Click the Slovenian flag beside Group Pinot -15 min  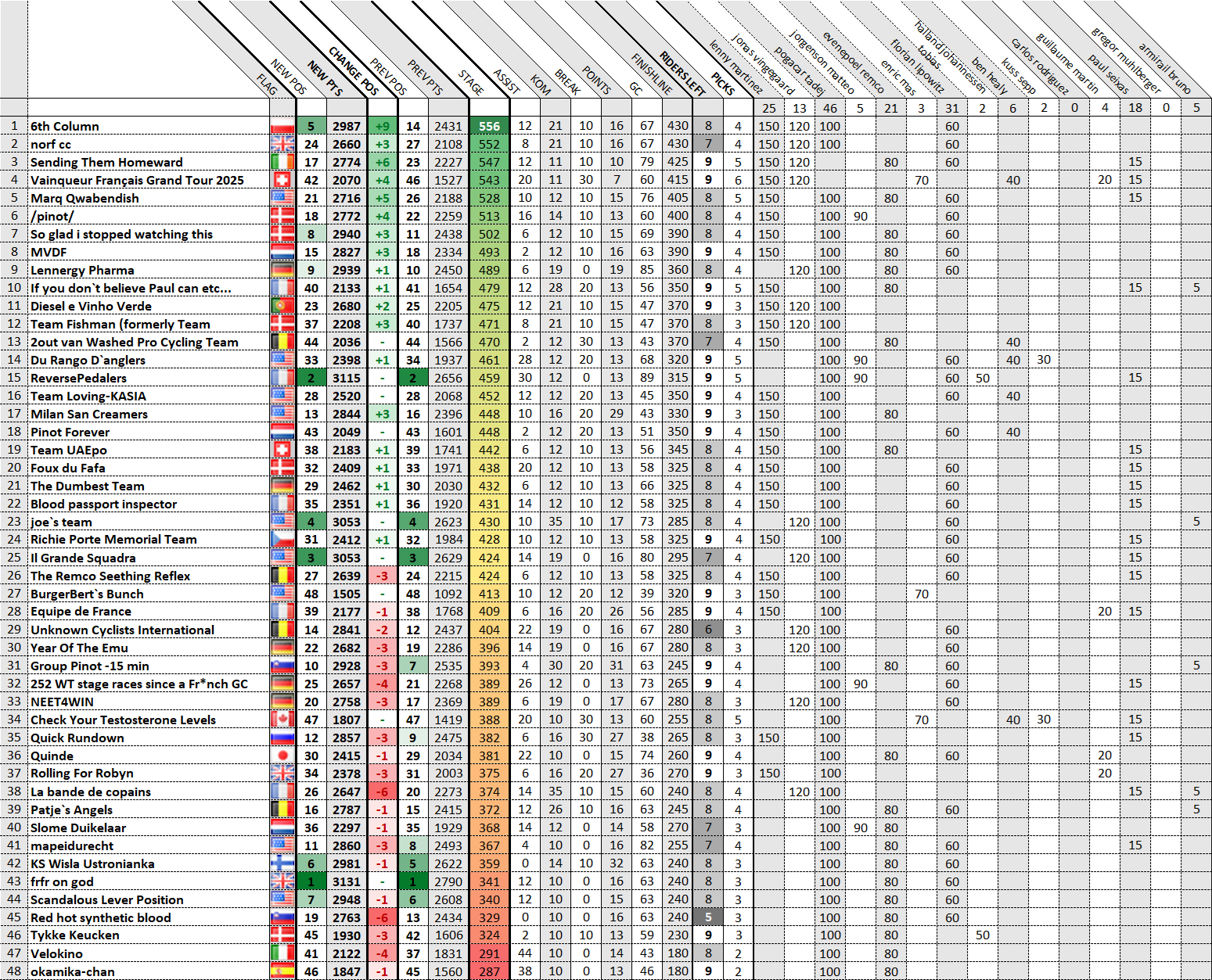282,666
